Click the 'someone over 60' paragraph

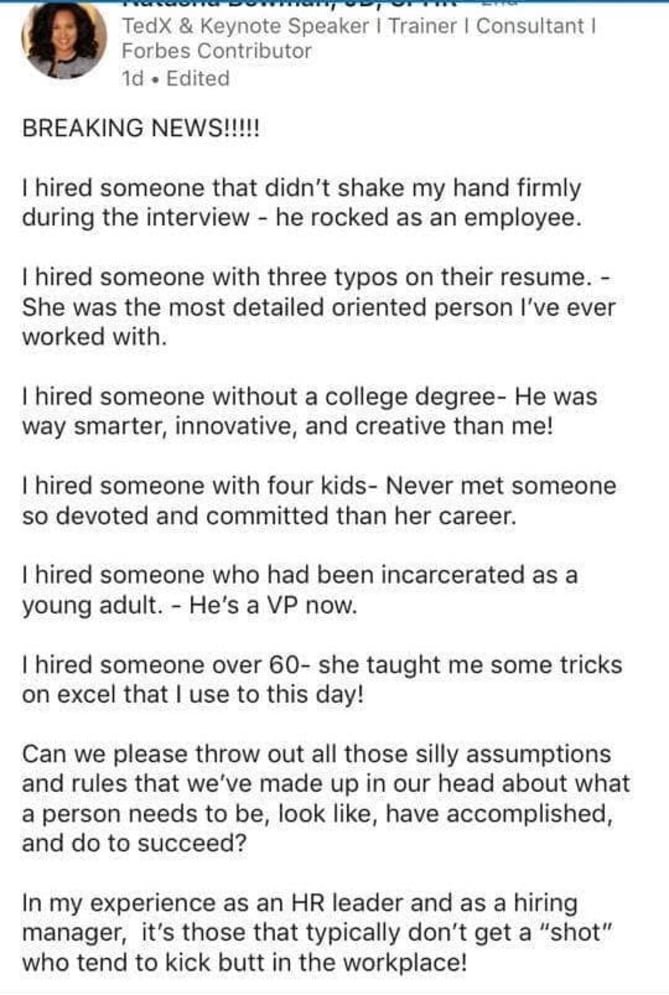322,679
